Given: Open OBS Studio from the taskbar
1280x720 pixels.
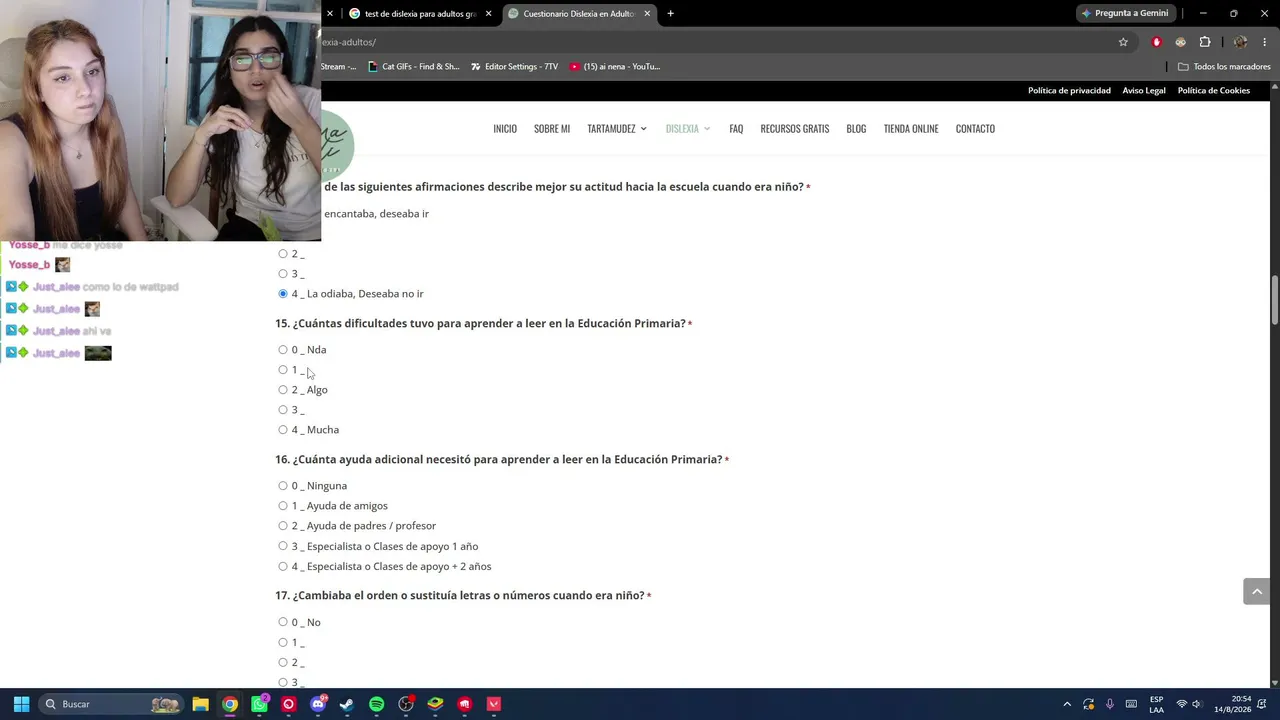Looking at the screenshot, I should (x=406, y=704).
